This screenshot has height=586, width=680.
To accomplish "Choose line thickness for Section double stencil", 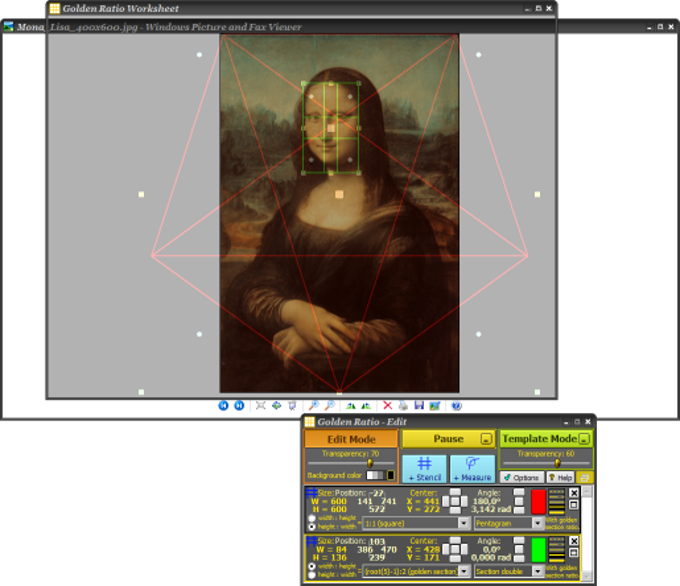I will 557,550.
